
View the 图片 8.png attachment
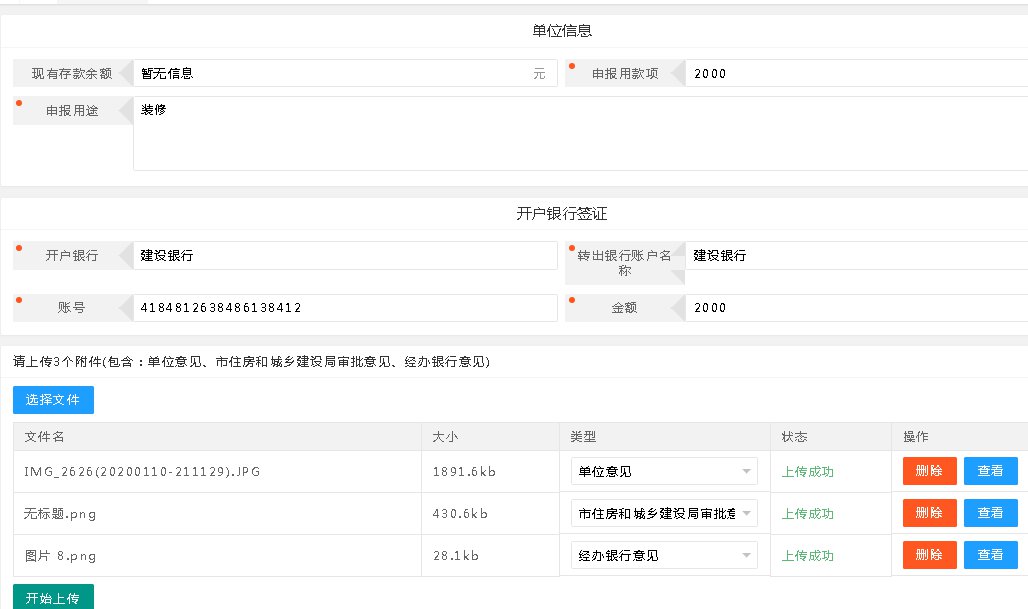pyautogui.click(x=990, y=555)
